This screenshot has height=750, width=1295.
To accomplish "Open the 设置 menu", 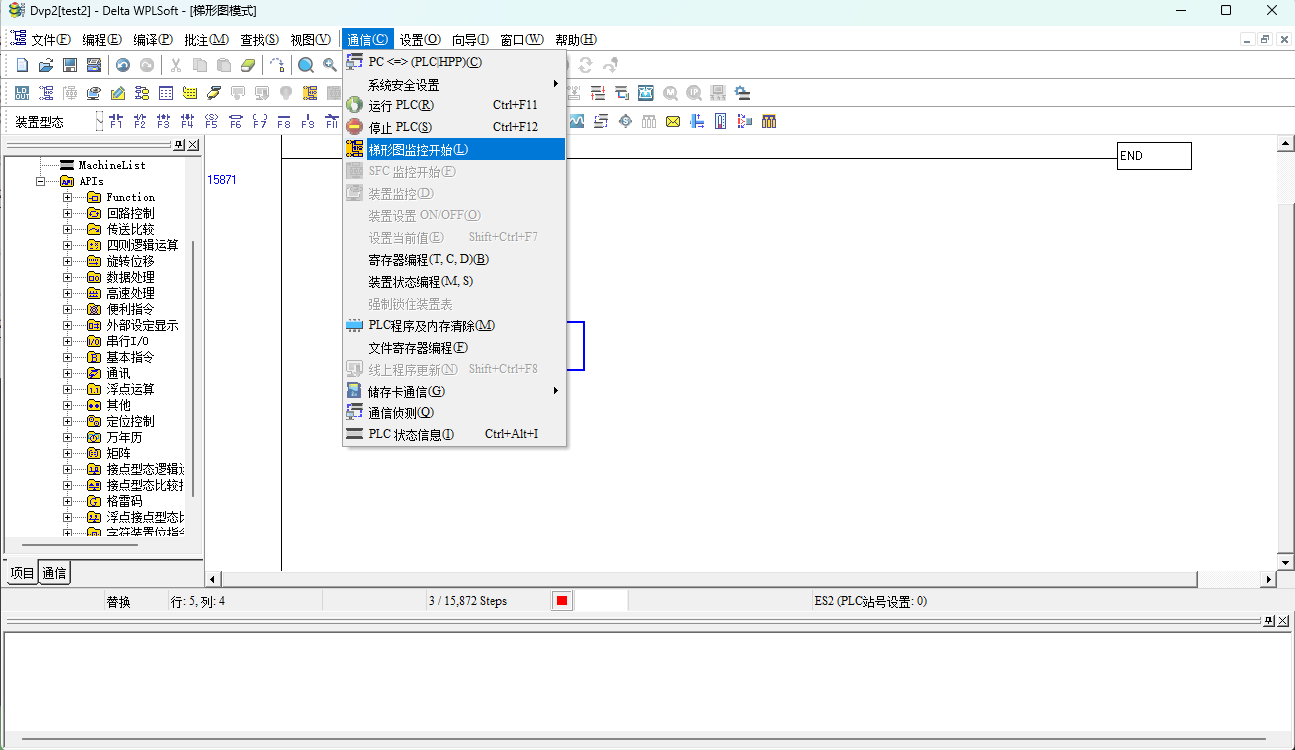I will [x=420, y=40].
